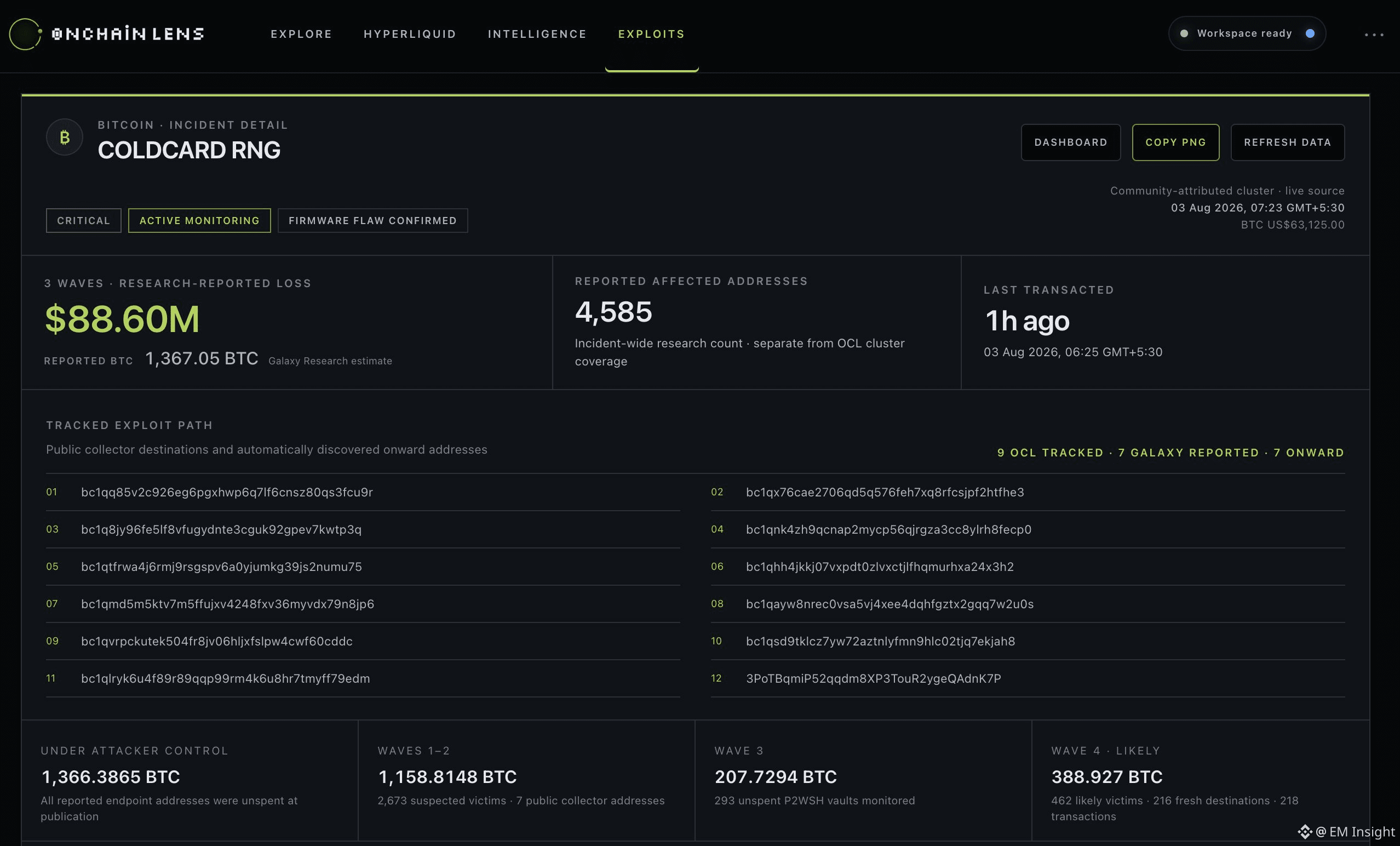Select address 01 bc1qq85v2c926eg6pgxhwp6q7lf6cnsz80qs3fcu9r
The width and height of the screenshot is (1400, 846).
pyautogui.click(x=363, y=493)
